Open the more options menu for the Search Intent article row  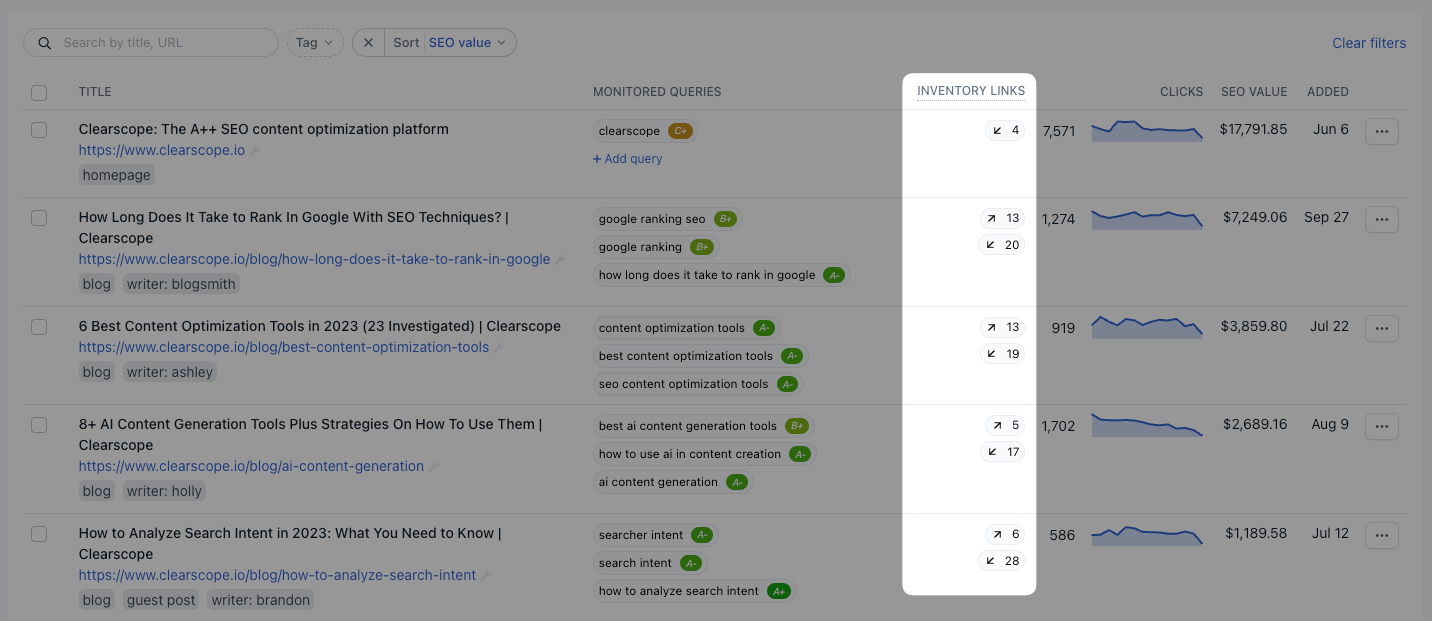1381,536
